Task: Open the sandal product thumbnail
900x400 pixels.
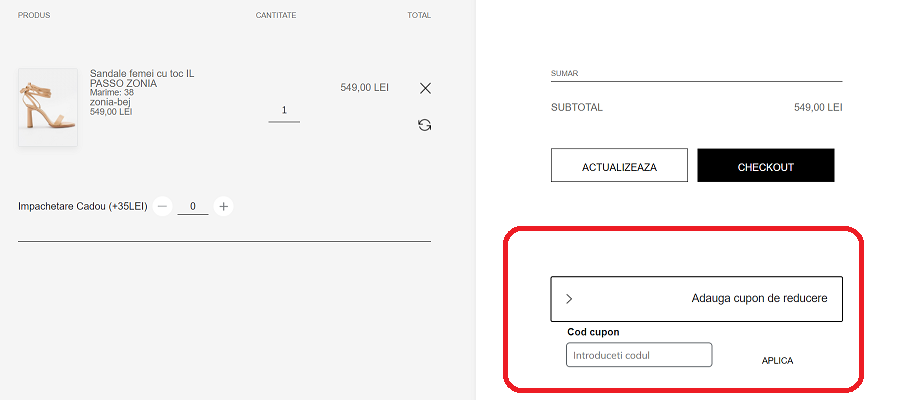Action: pos(47,107)
